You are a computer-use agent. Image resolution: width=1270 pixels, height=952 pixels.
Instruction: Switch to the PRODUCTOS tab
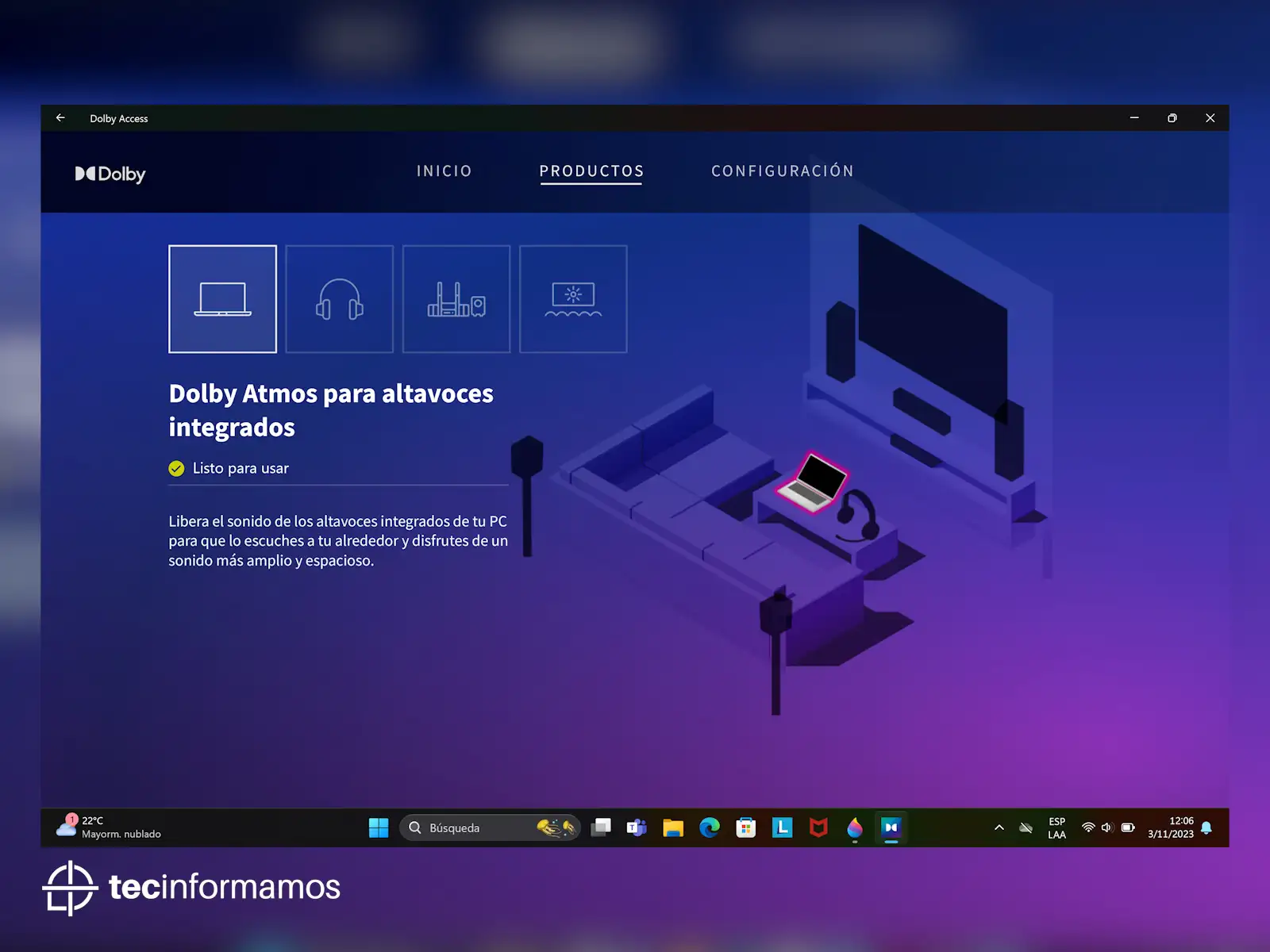(591, 171)
